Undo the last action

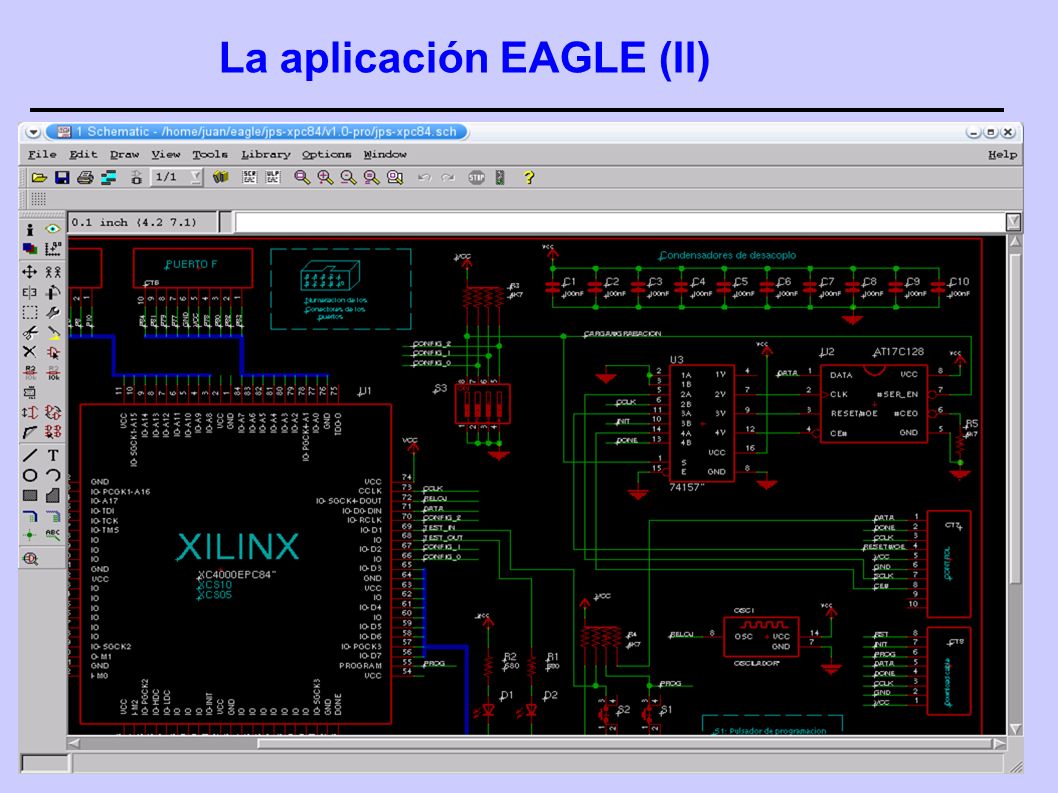point(424,177)
